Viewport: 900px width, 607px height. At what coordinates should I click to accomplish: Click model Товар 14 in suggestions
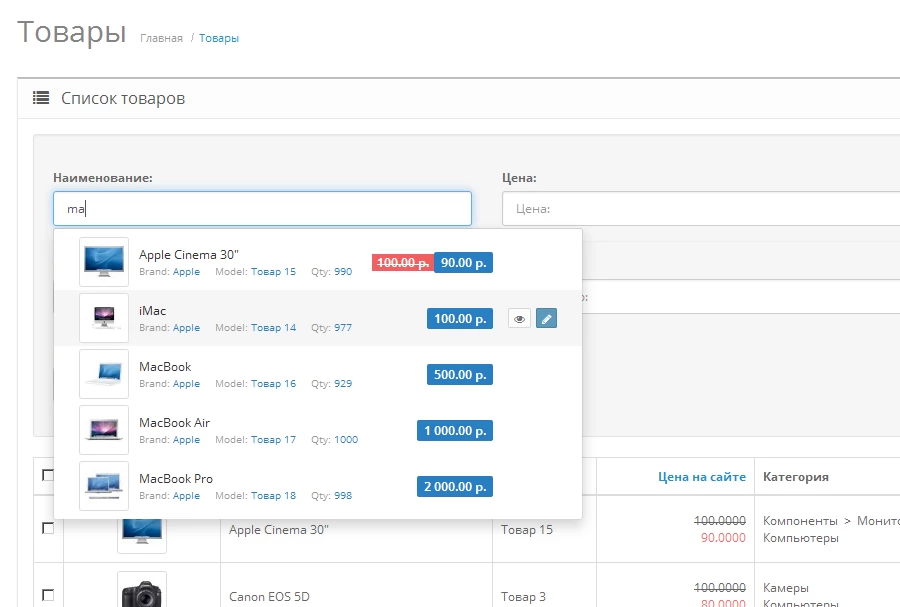click(273, 328)
